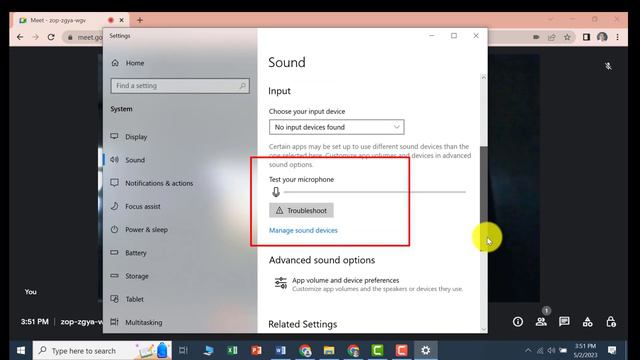Bookmark this page with star icon

point(567,37)
